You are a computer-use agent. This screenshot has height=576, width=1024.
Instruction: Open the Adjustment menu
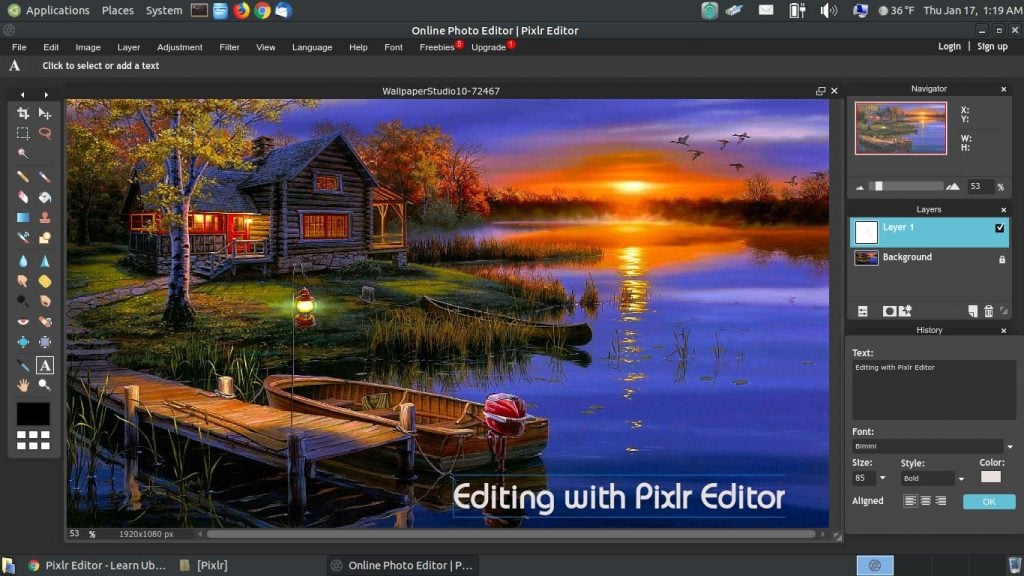(180, 47)
